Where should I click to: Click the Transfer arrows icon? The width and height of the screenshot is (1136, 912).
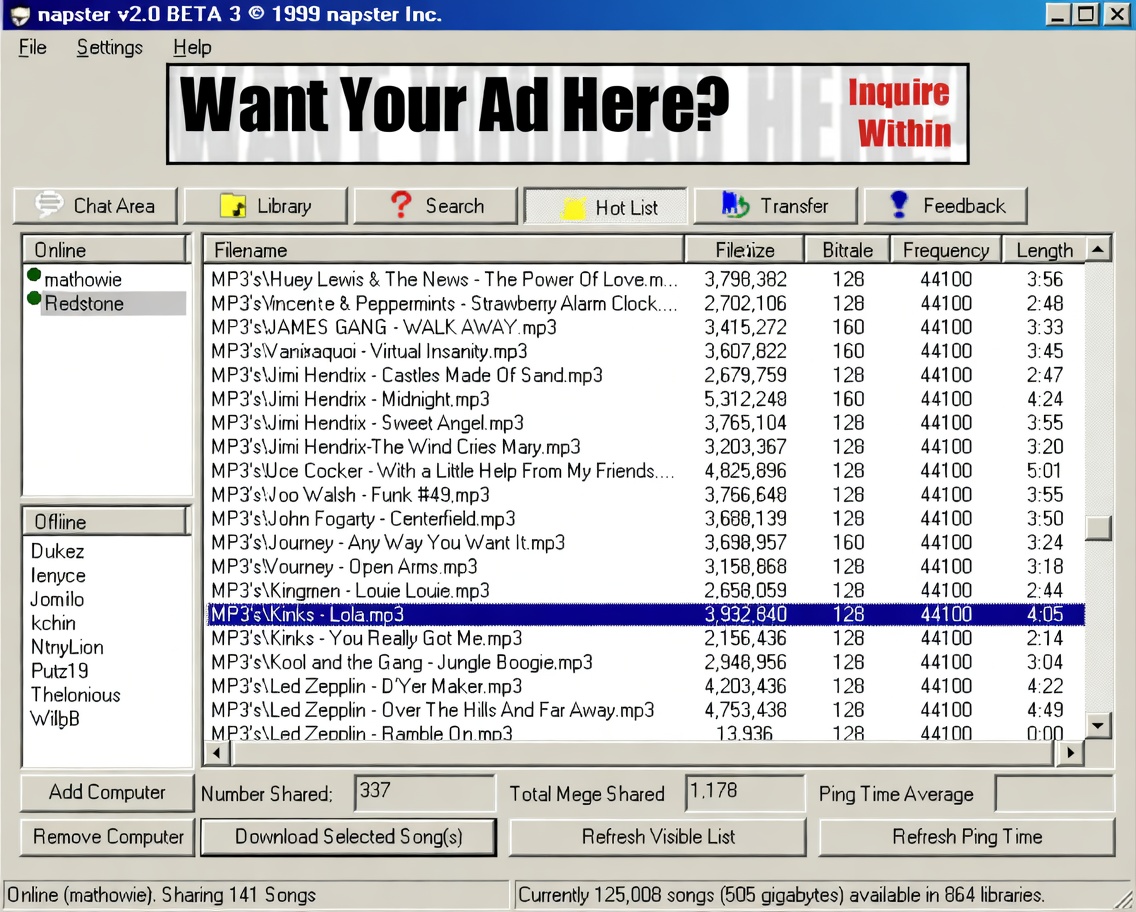[735, 205]
